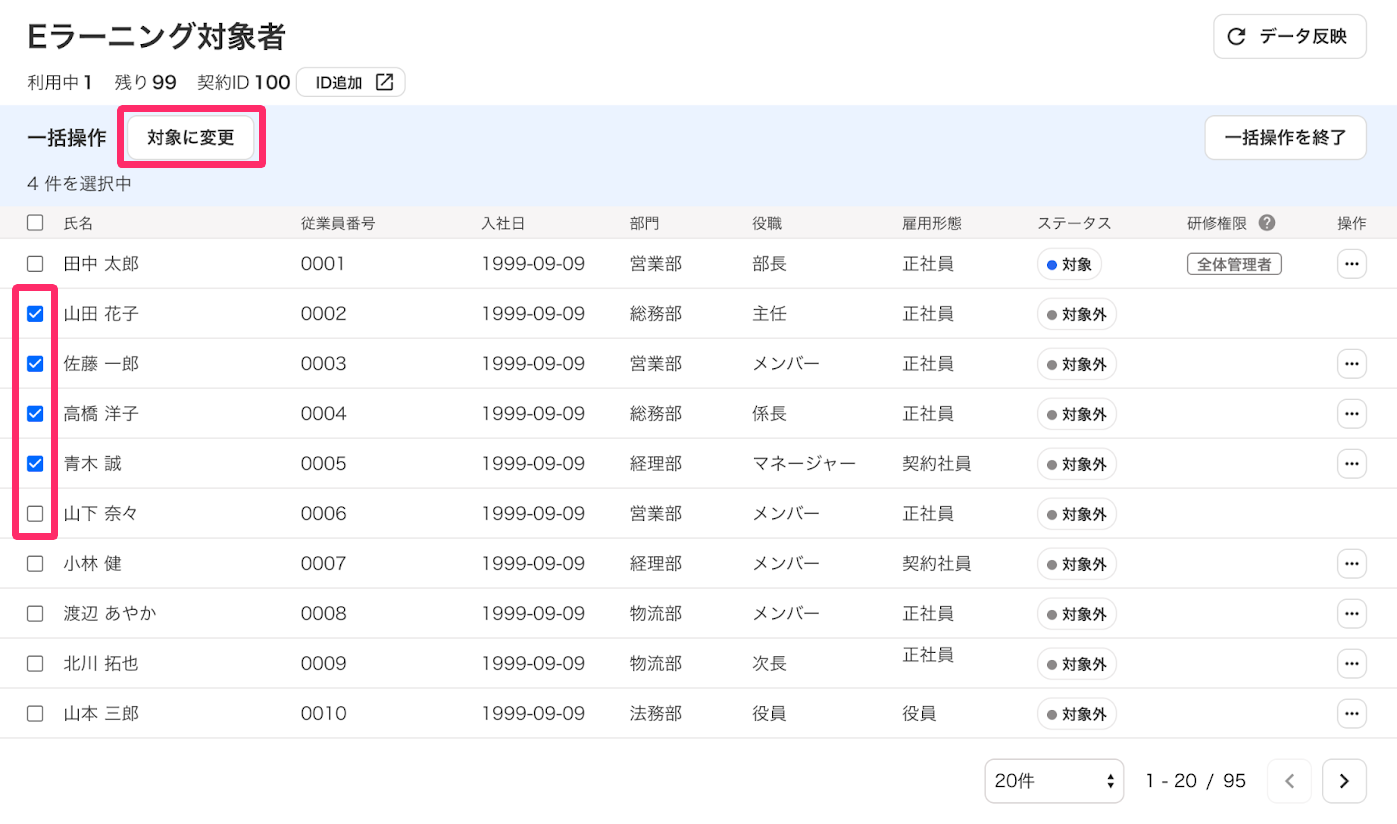The width and height of the screenshot is (1397, 824).
Task: Click the 対象に変更 bulk button
Action: point(190,138)
